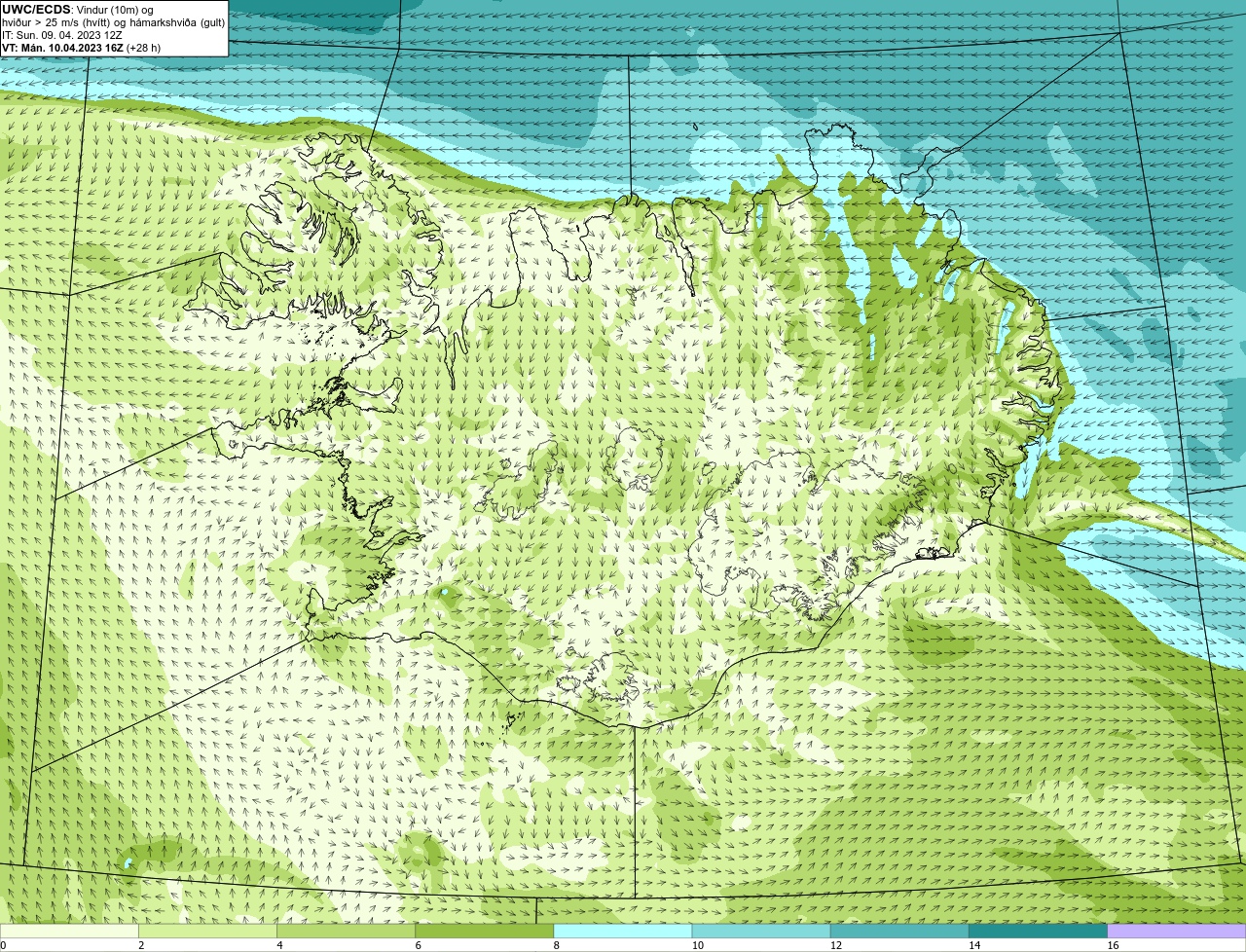Click the '2' tick label on the color scale
1246x952 pixels.
click(x=141, y=945)
